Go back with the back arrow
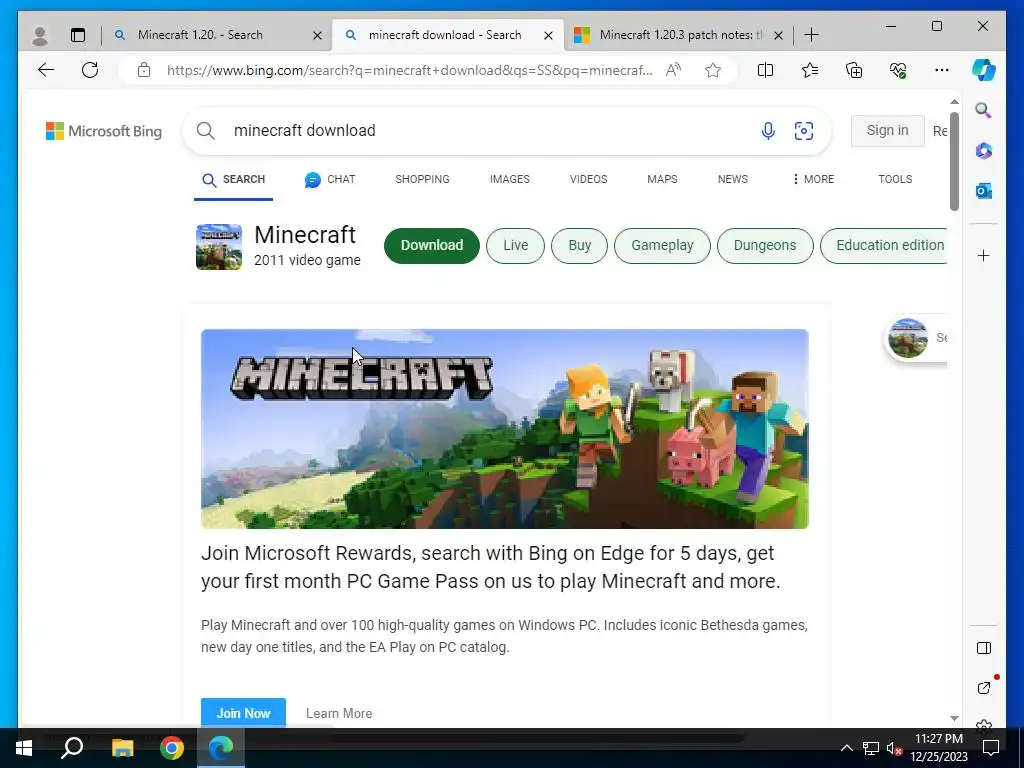This screenshot has height=768, width=1024. tap(46, 70)
